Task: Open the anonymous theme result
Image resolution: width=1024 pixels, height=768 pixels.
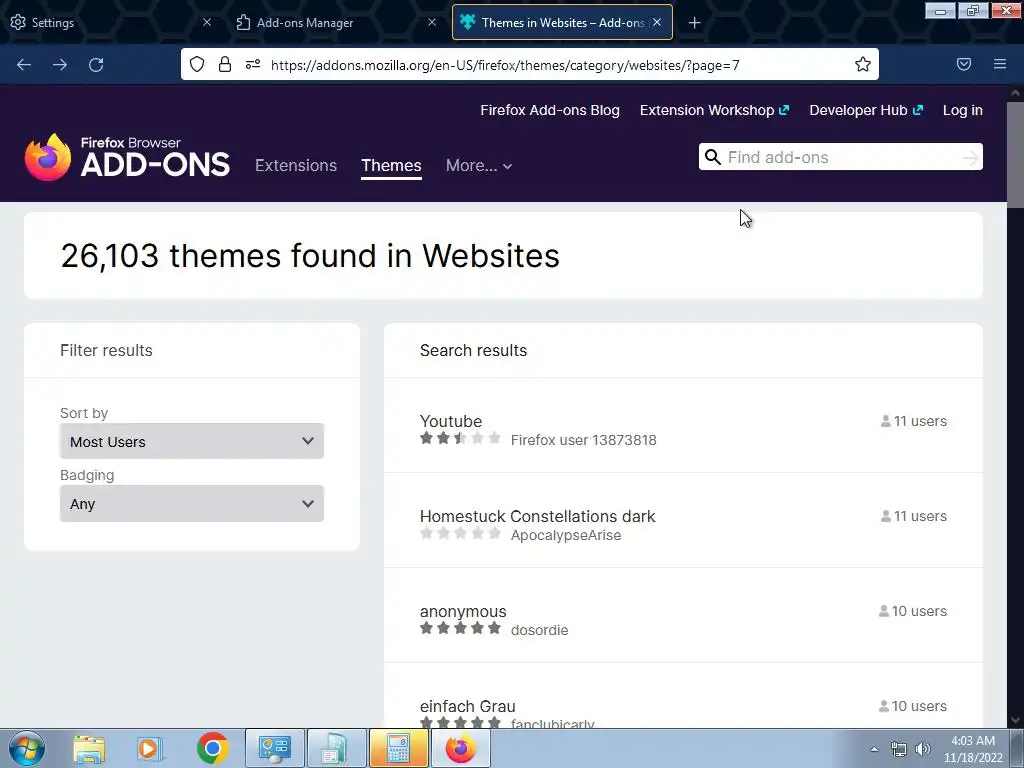Action: click(463, 611)
